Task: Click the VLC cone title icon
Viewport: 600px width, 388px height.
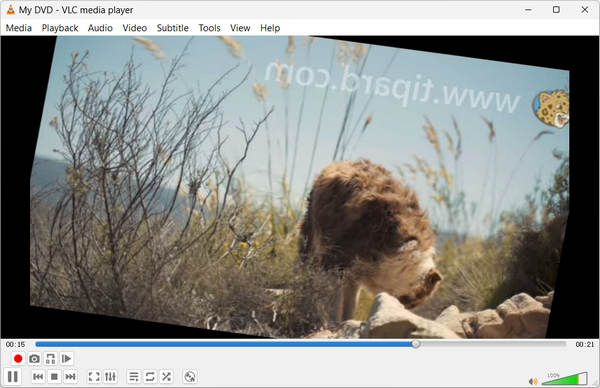Action: (10, 10)
